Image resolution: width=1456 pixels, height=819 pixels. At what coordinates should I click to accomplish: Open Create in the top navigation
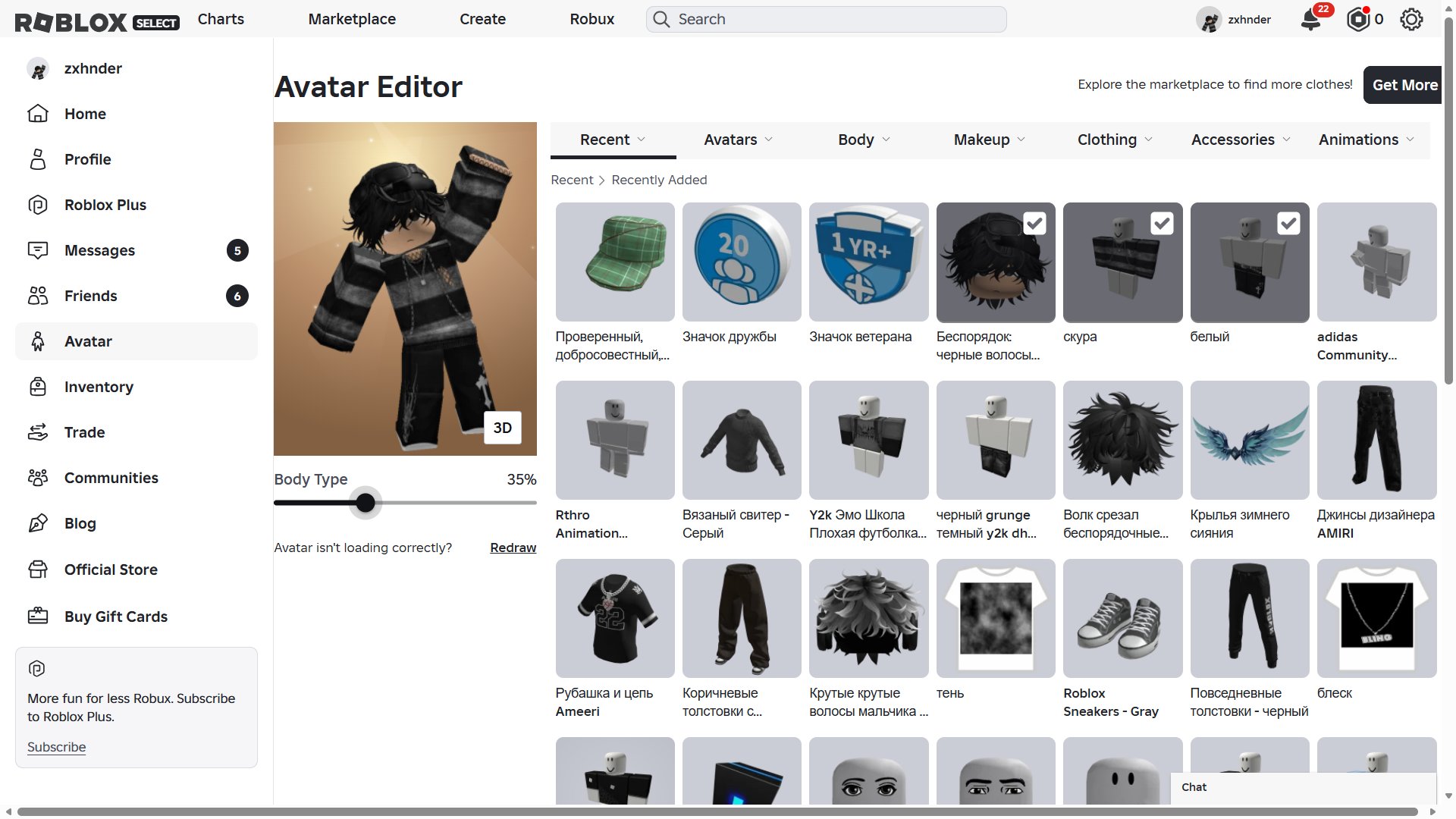pos(482,19)
